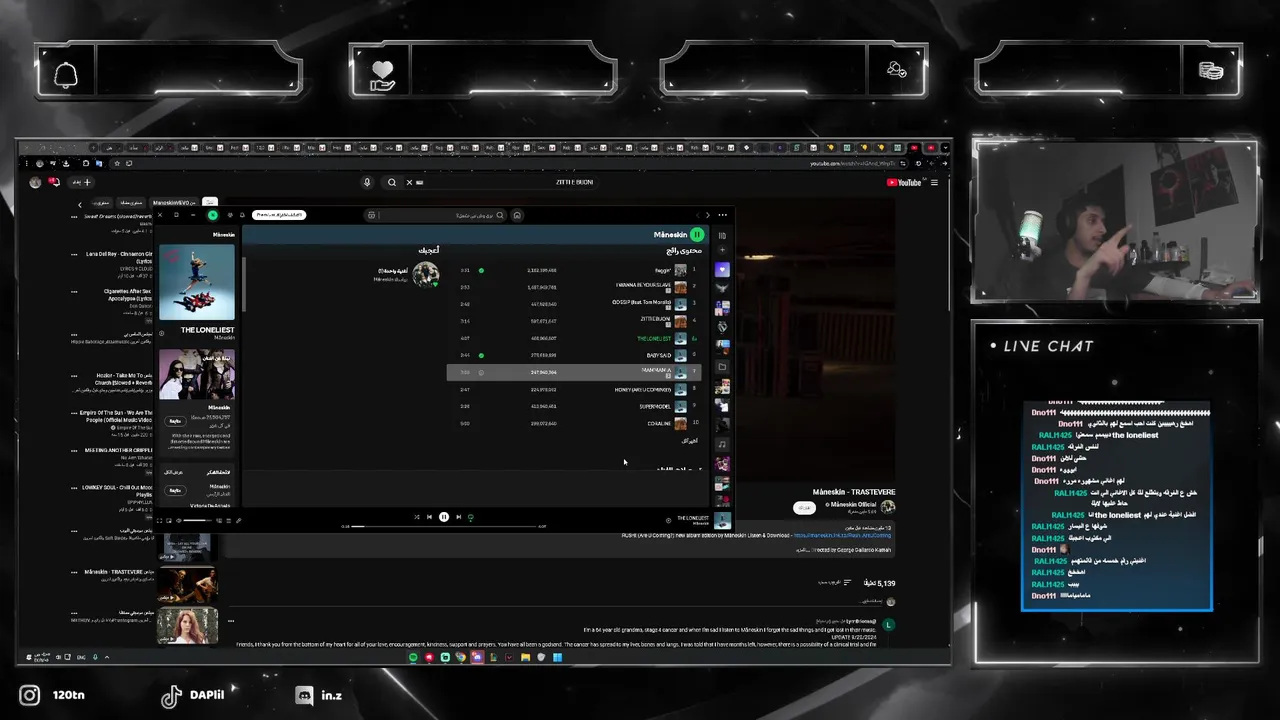Toggle Spotify repeat

pos(470,517)
